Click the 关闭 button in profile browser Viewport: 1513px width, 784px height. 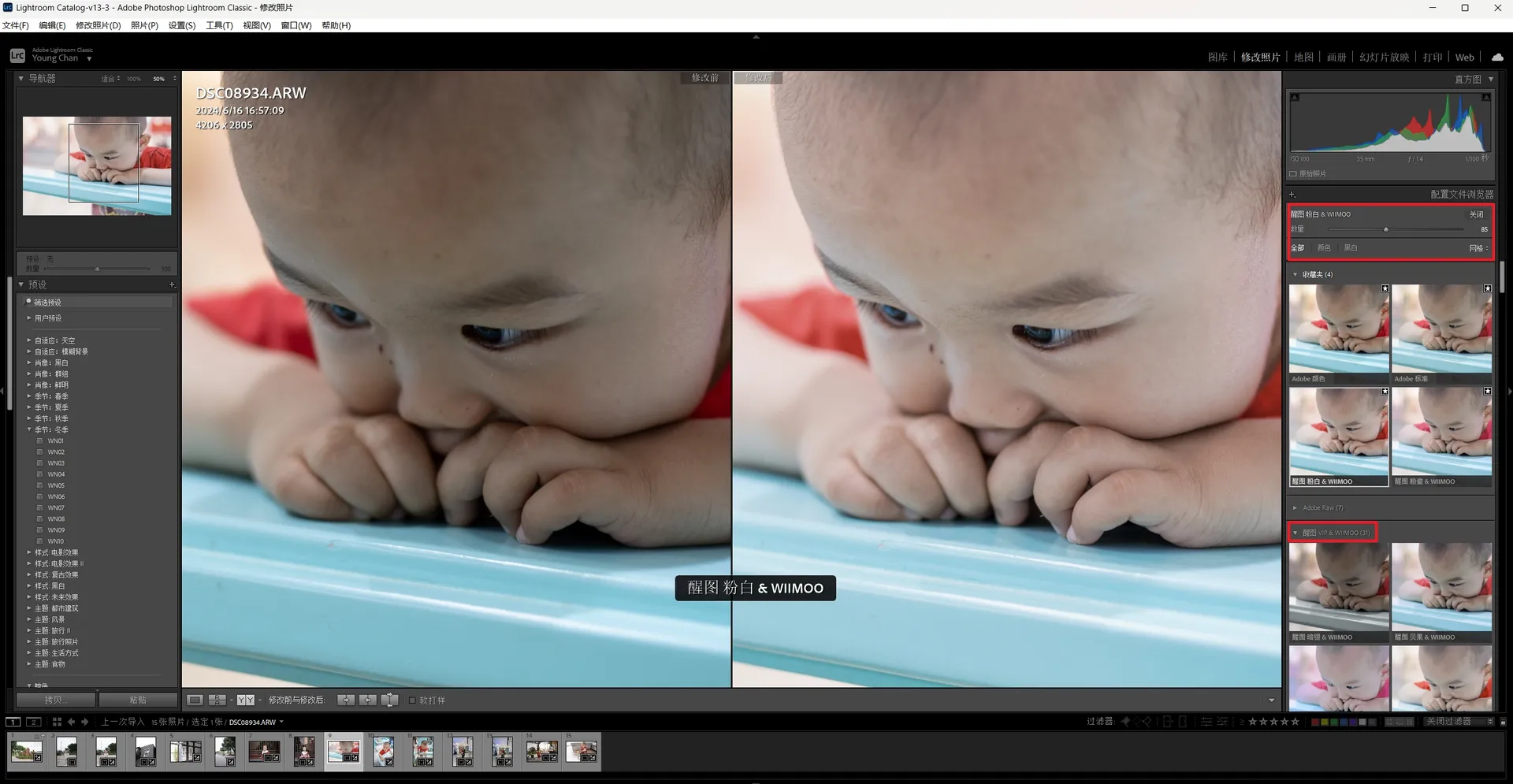[1475, 214]
